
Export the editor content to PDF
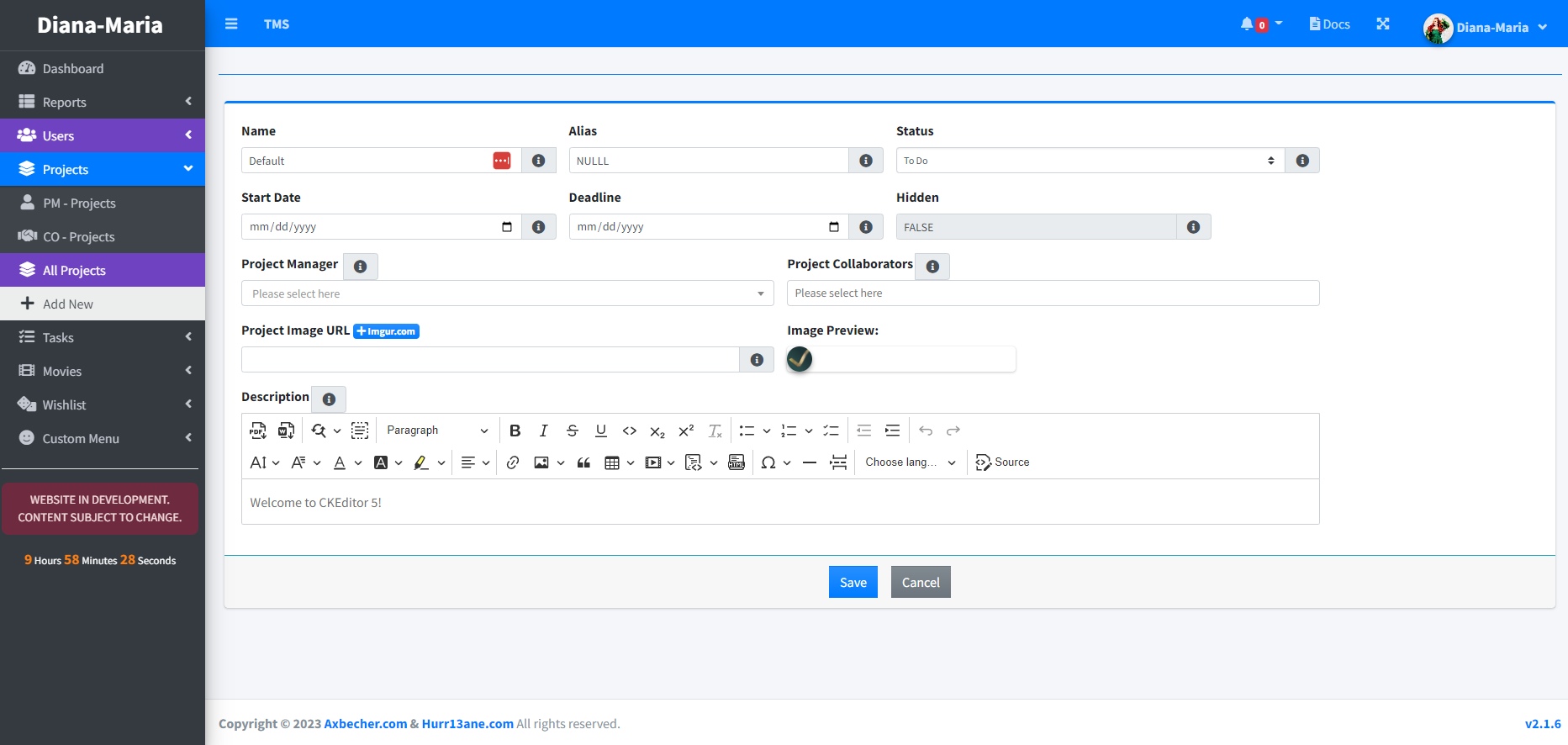(257, 431)
